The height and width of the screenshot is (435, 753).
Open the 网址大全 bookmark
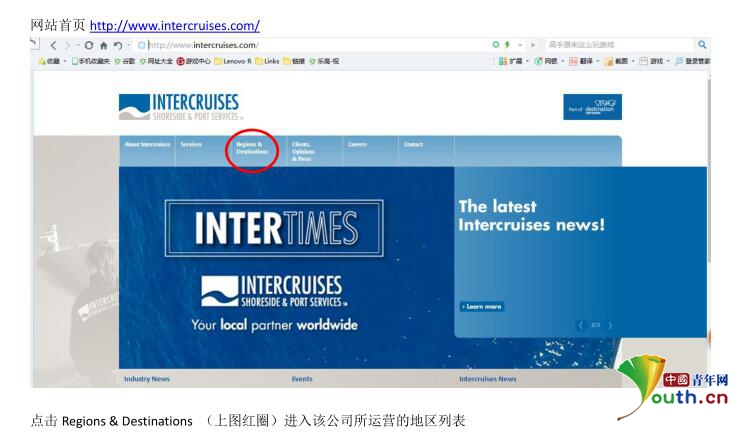pos(156,61)
